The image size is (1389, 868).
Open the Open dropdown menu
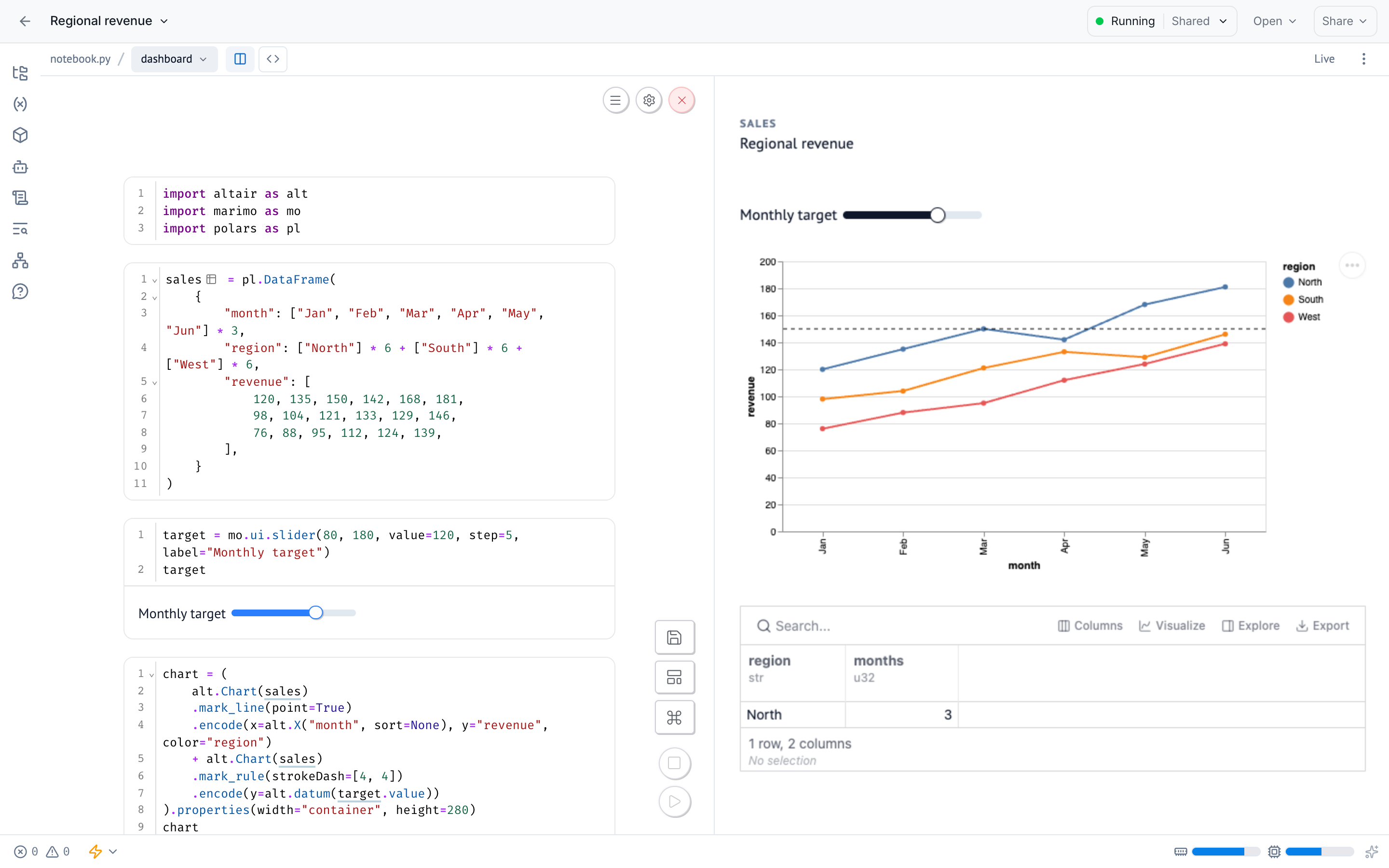point(1274,21)
